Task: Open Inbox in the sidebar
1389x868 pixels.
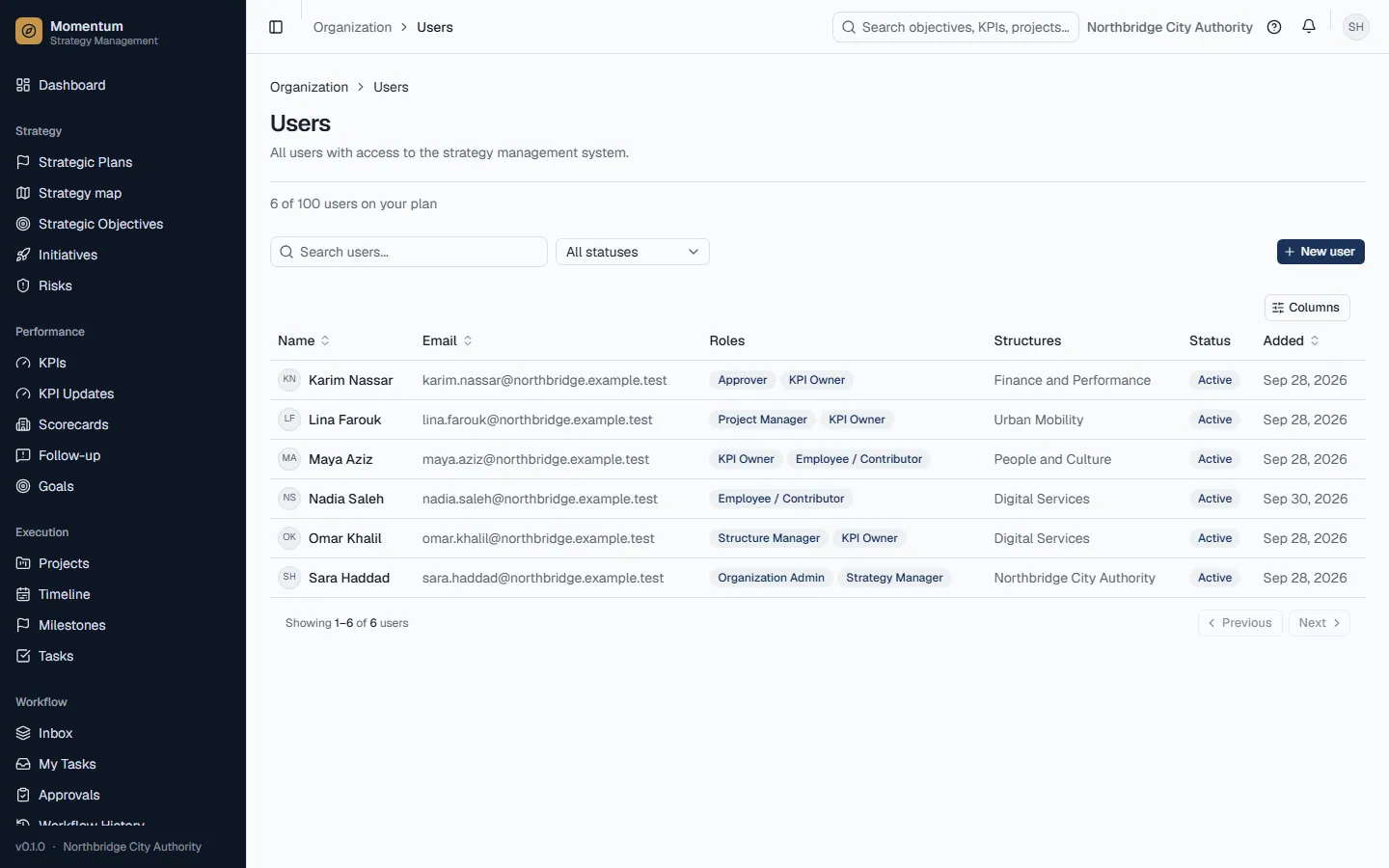Action: [x=123, y=733]
